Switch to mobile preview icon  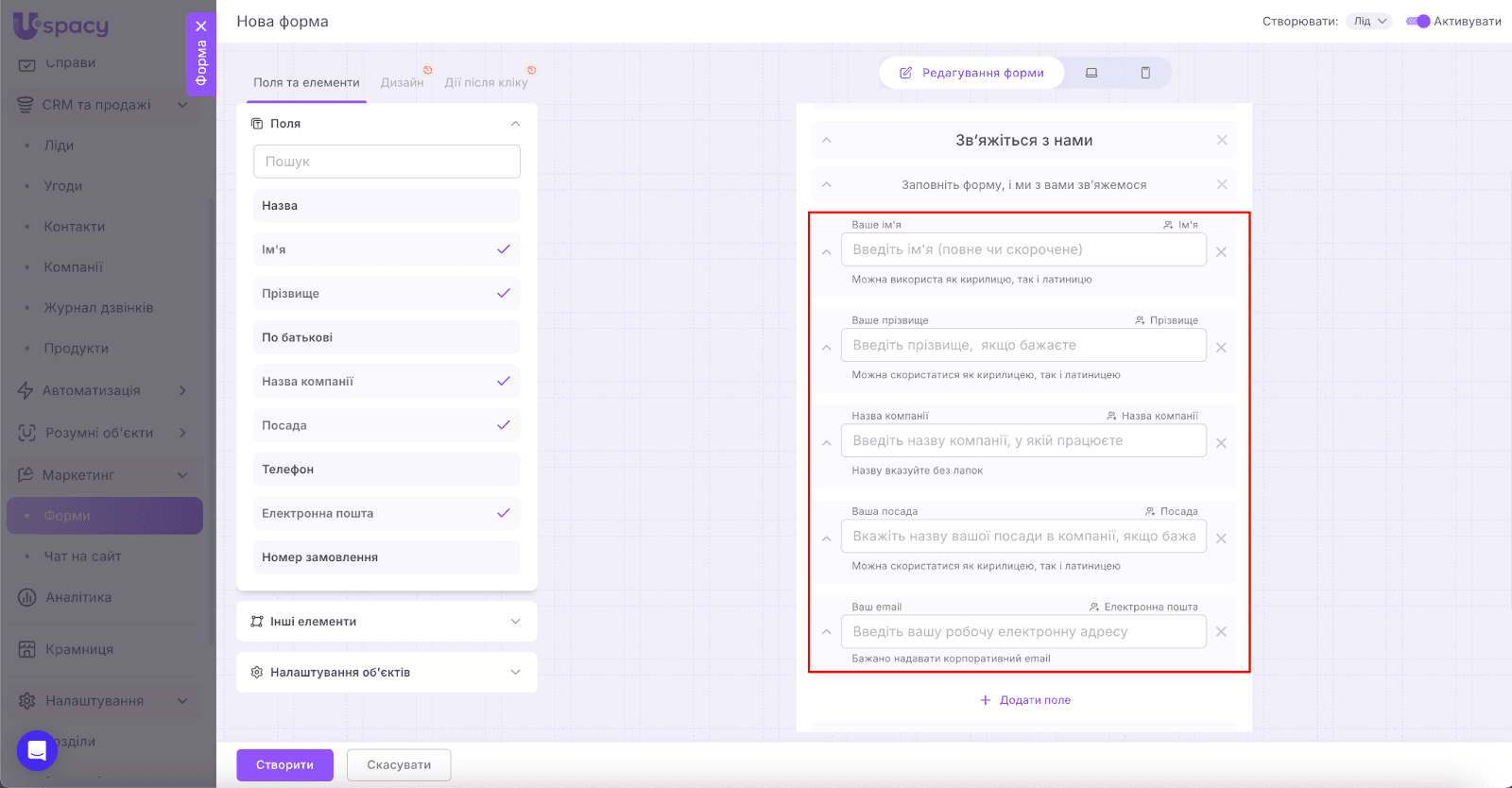click(1145, 73)
